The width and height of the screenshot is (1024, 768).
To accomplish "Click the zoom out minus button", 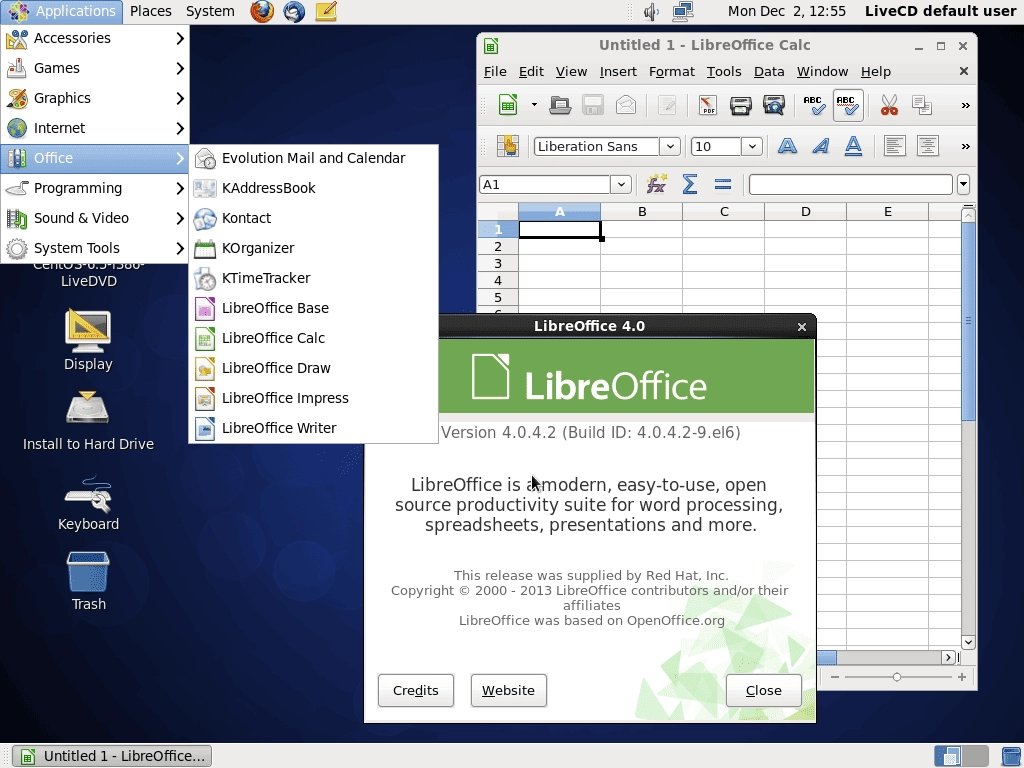I will tap(835, 677).
